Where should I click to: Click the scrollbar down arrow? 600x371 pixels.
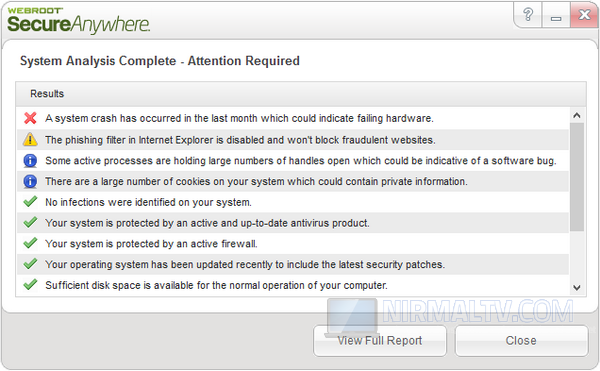pyautogui.click(x=577, y=288)
